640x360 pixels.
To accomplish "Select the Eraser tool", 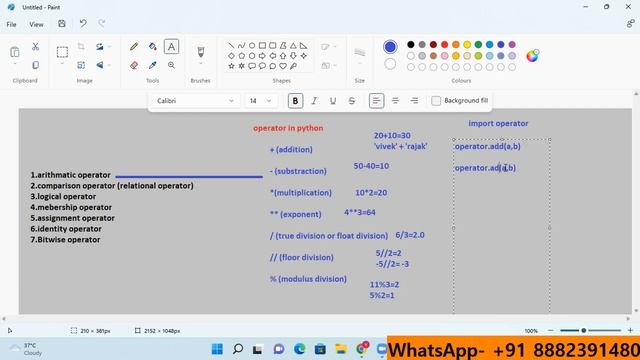I will tap(134, 65).
